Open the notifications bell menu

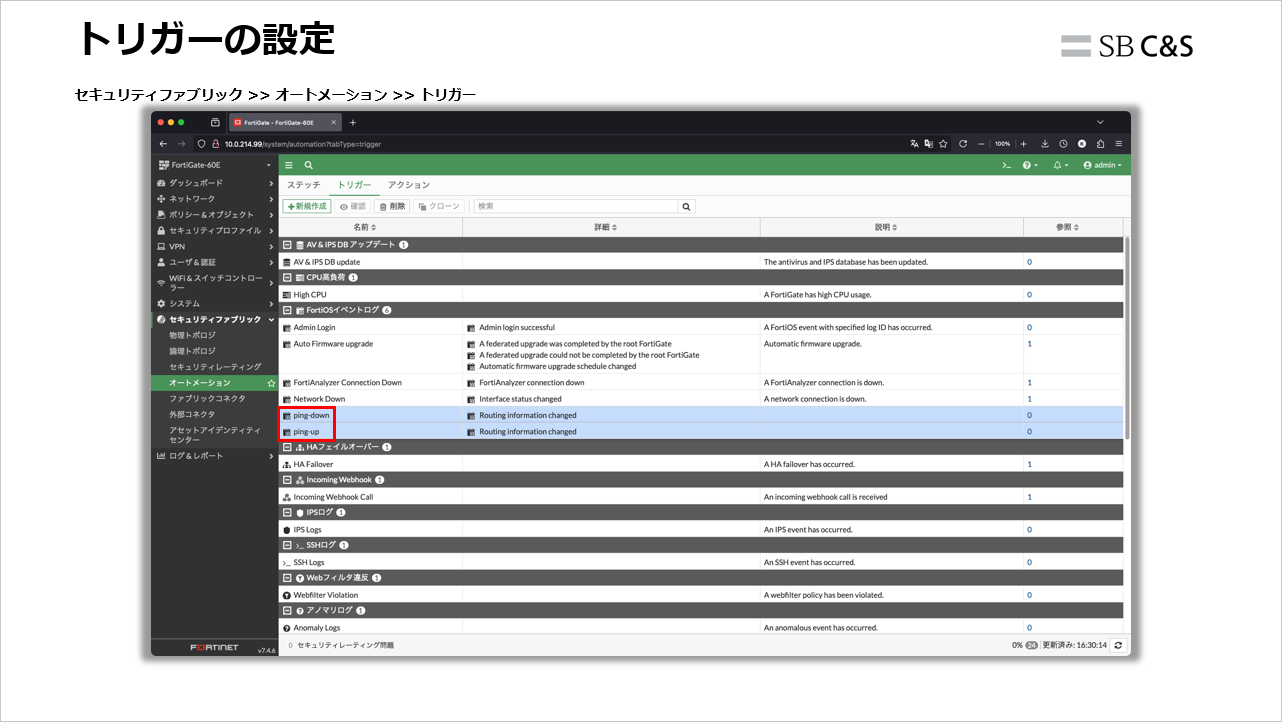click(1061, 165)
